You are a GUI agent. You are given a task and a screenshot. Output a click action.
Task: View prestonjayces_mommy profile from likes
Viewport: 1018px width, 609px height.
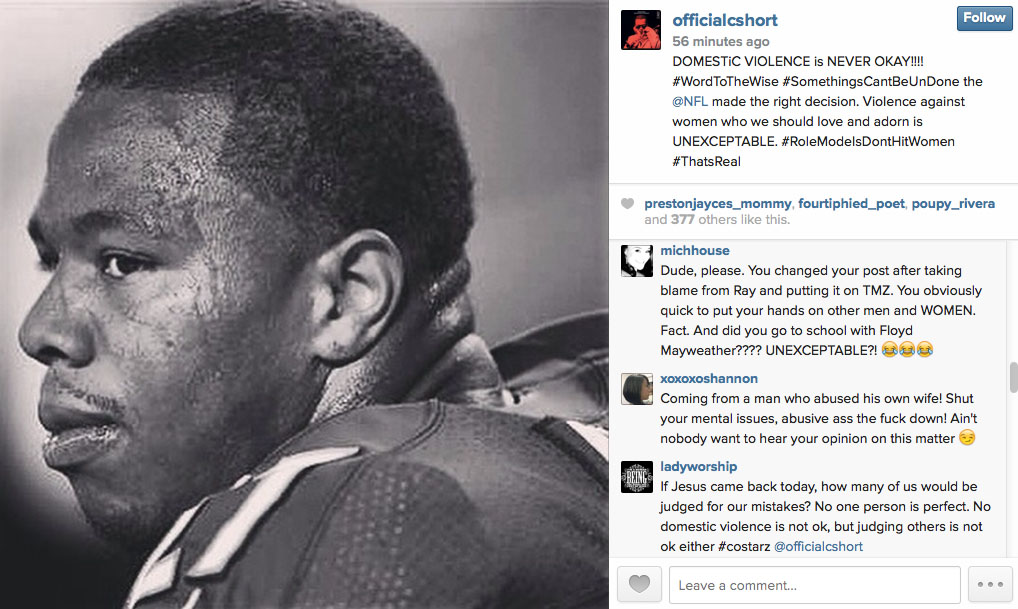(717, 204)
